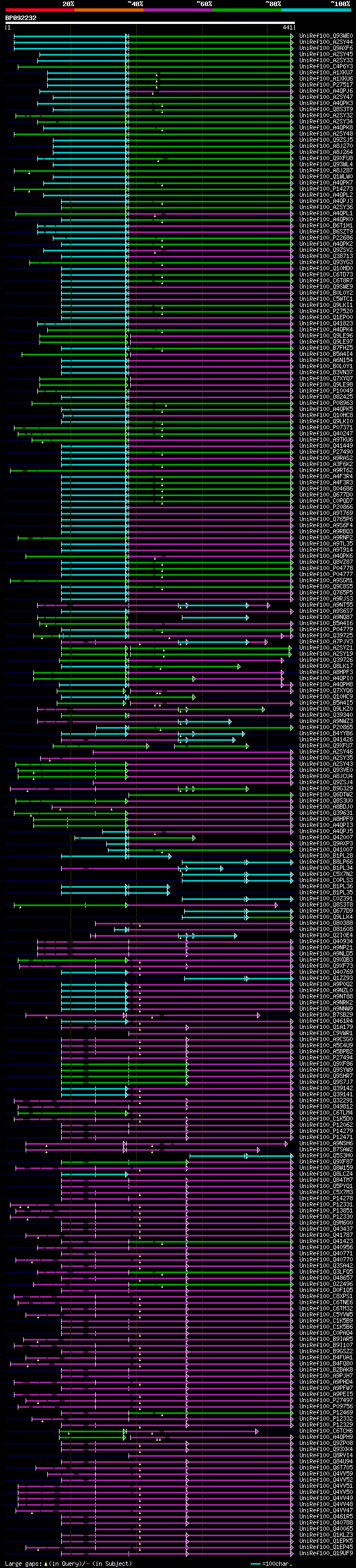Select label UniRef100_Q9ZSJ5

(325, 140)
